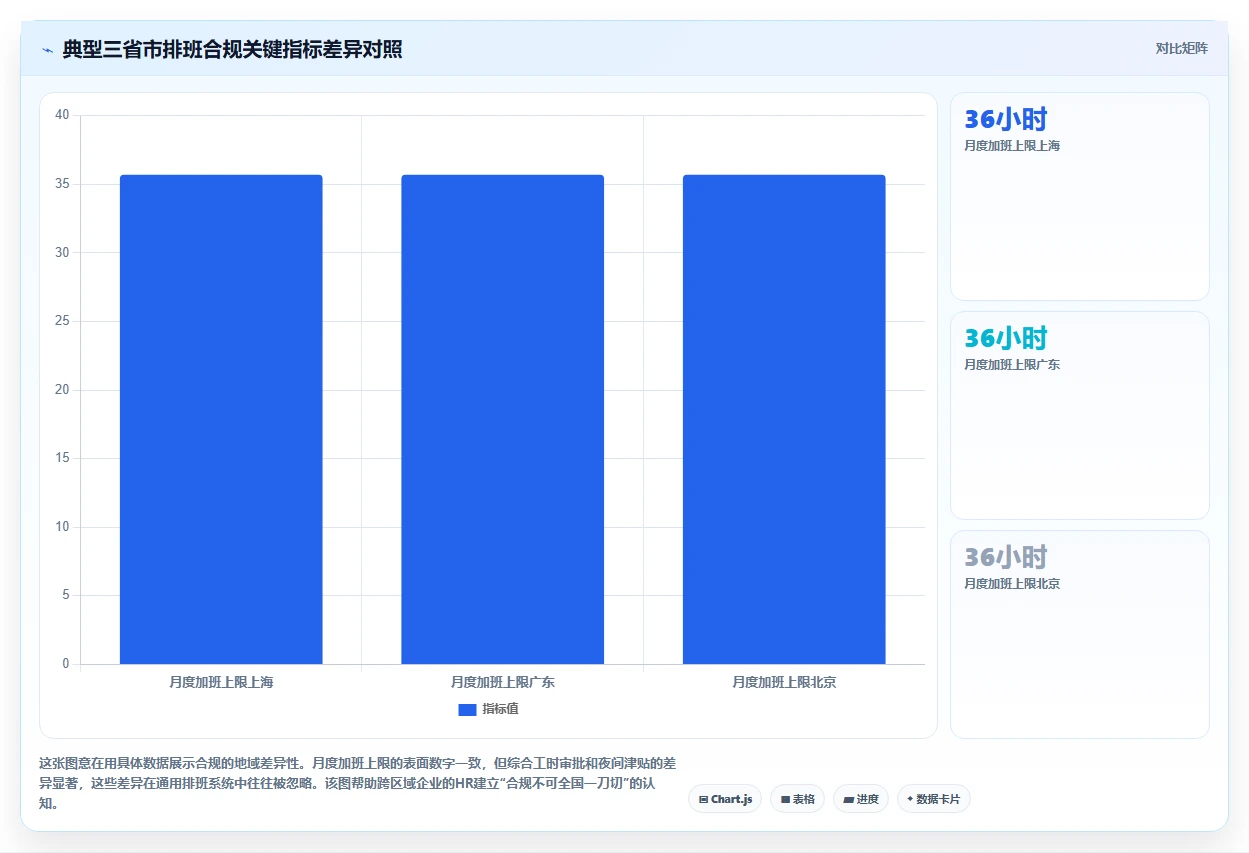Click y-axis value 35
The width and height of the screenshot is (1249, 853).
(x=62, y=184)
